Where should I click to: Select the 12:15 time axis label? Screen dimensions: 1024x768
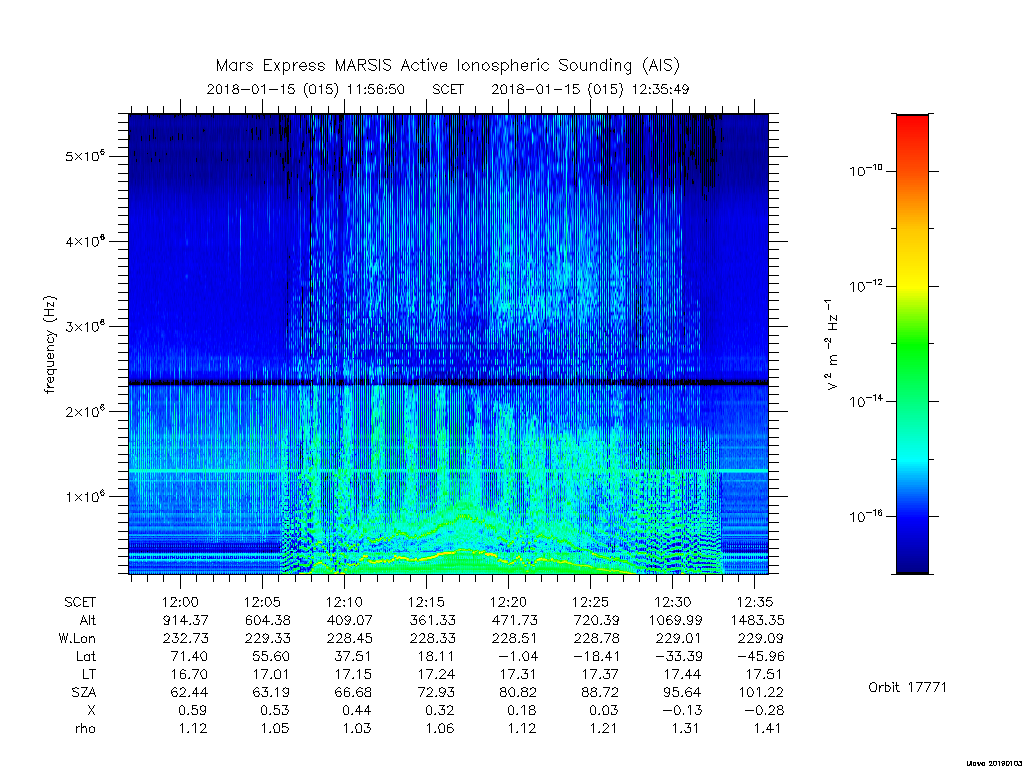pos(426,602)
